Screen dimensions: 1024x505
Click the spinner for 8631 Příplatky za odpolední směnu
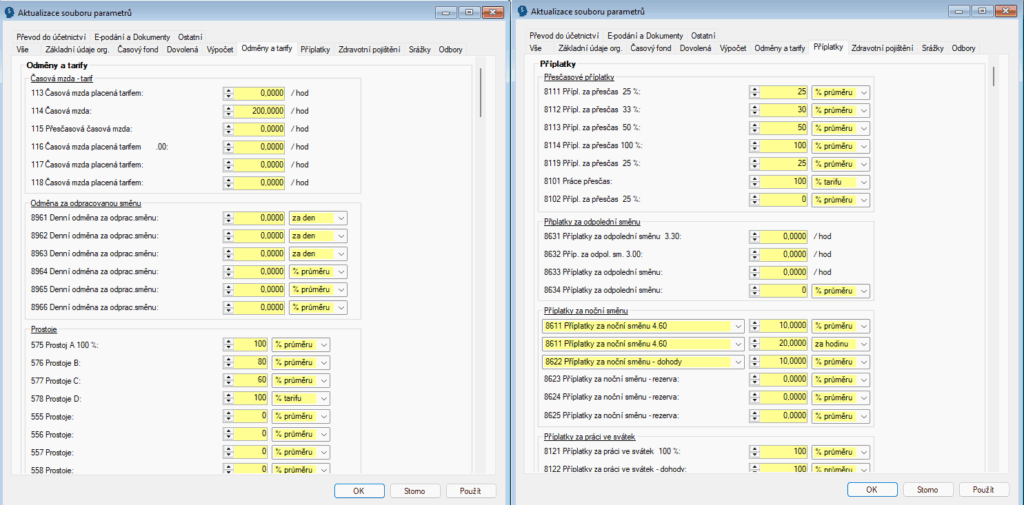point(752,236)
